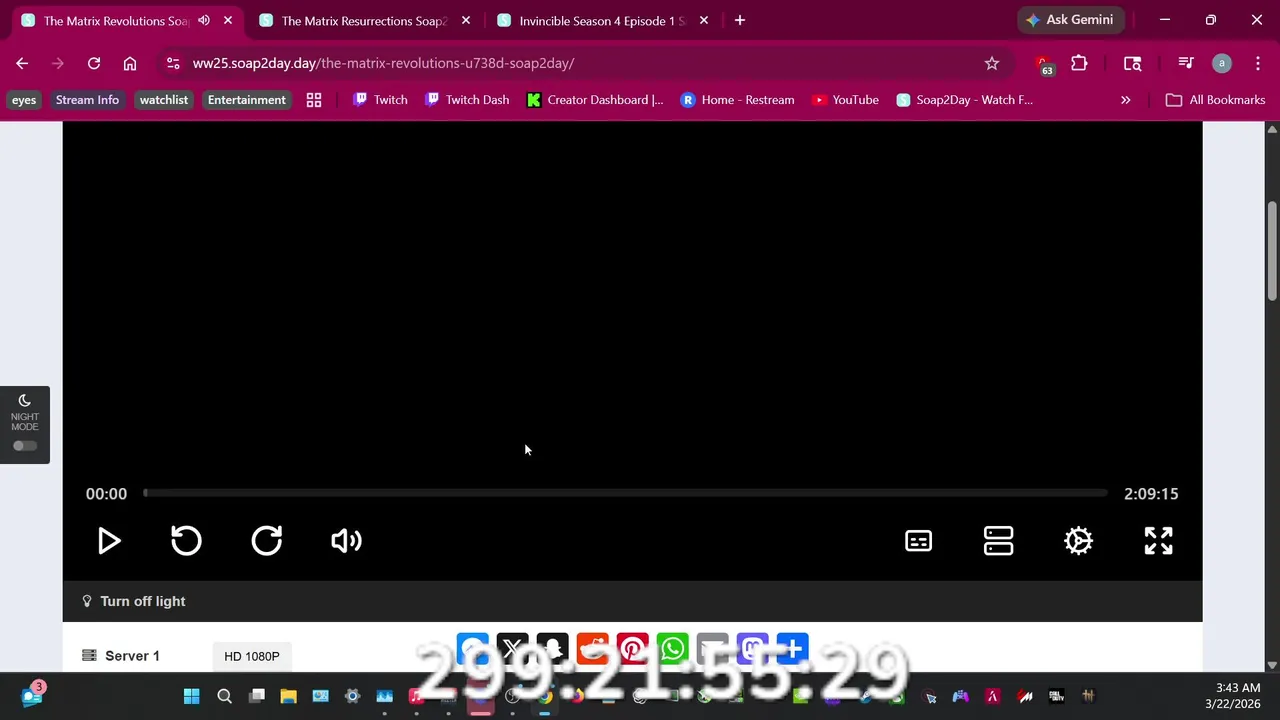Viewport: 1280px width, 720px height.
Task: Click the rewind circular-arrow icon
Action: coord(186,541)
